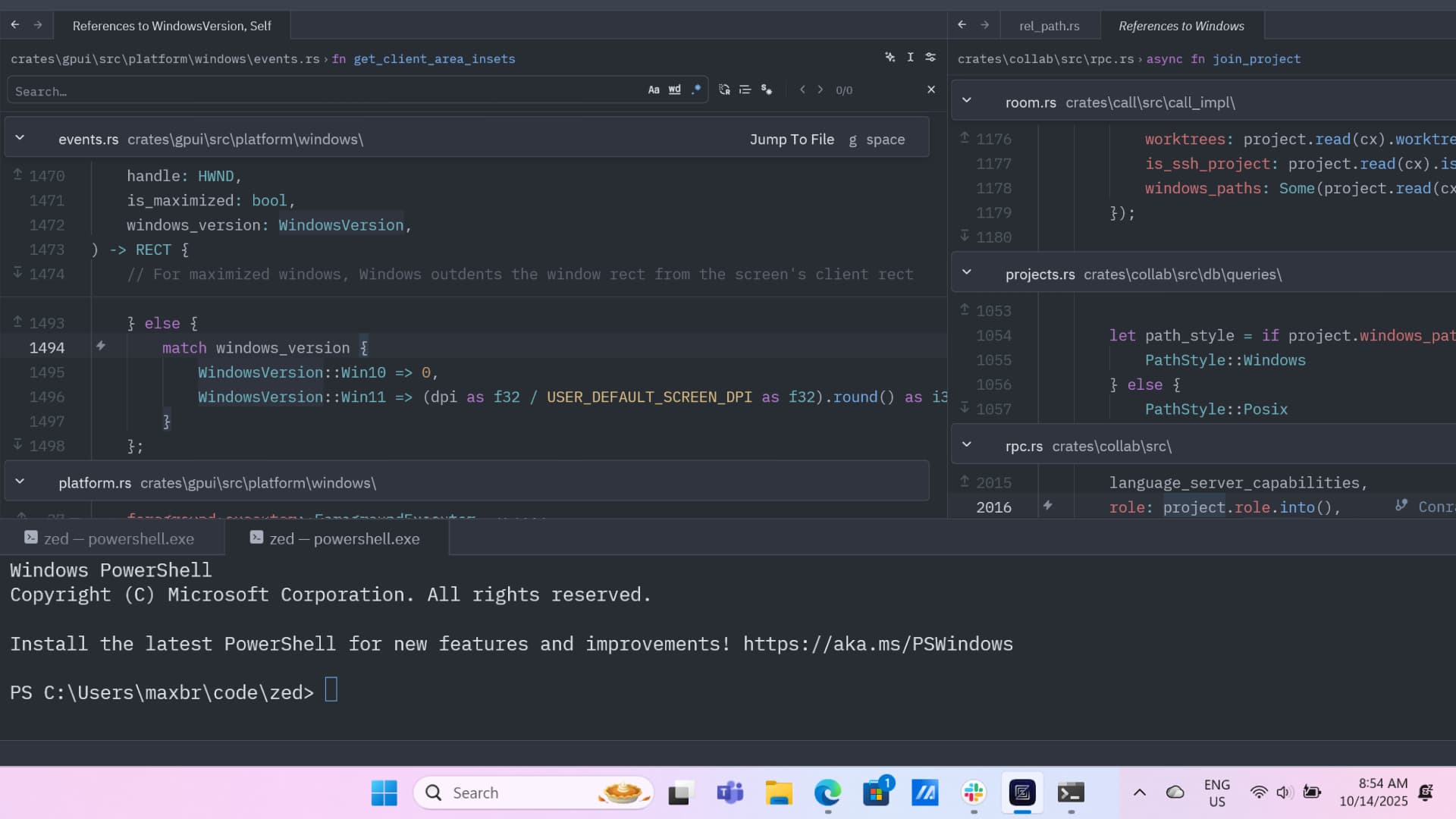Click inside the search input field
1456x819 pixels.
tap(303, 91)
